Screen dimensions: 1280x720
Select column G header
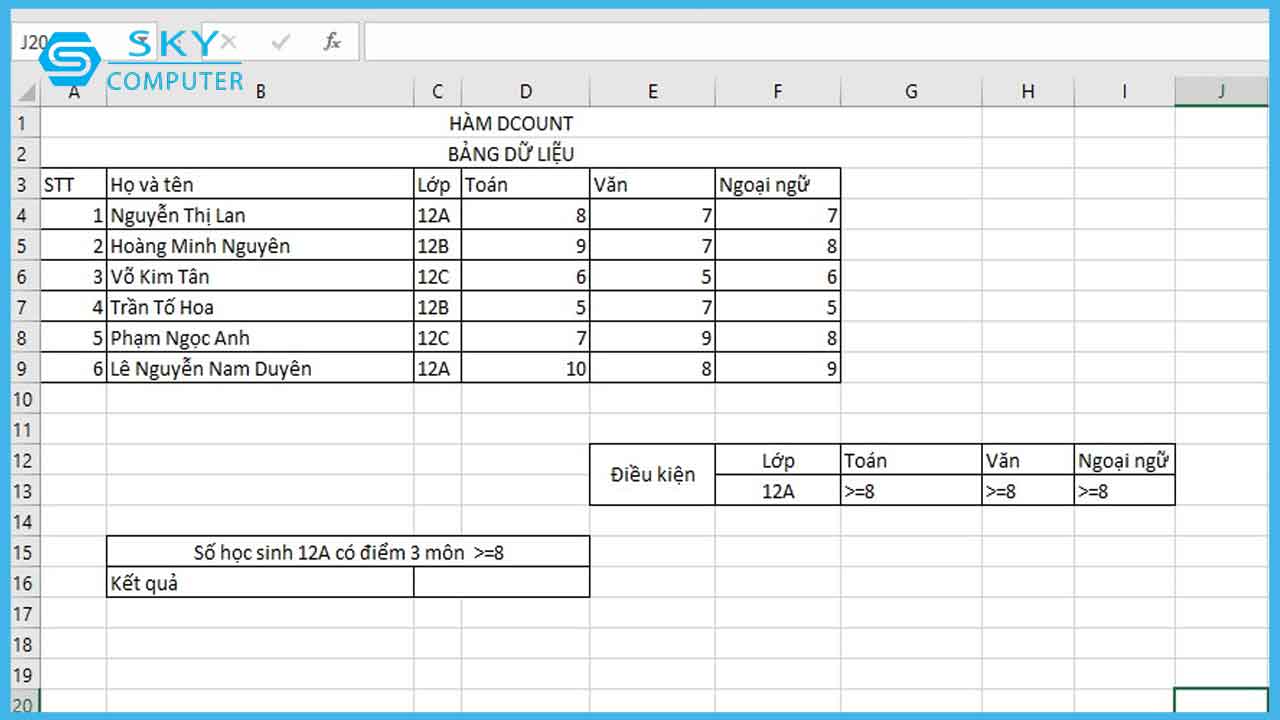point(911,92)
